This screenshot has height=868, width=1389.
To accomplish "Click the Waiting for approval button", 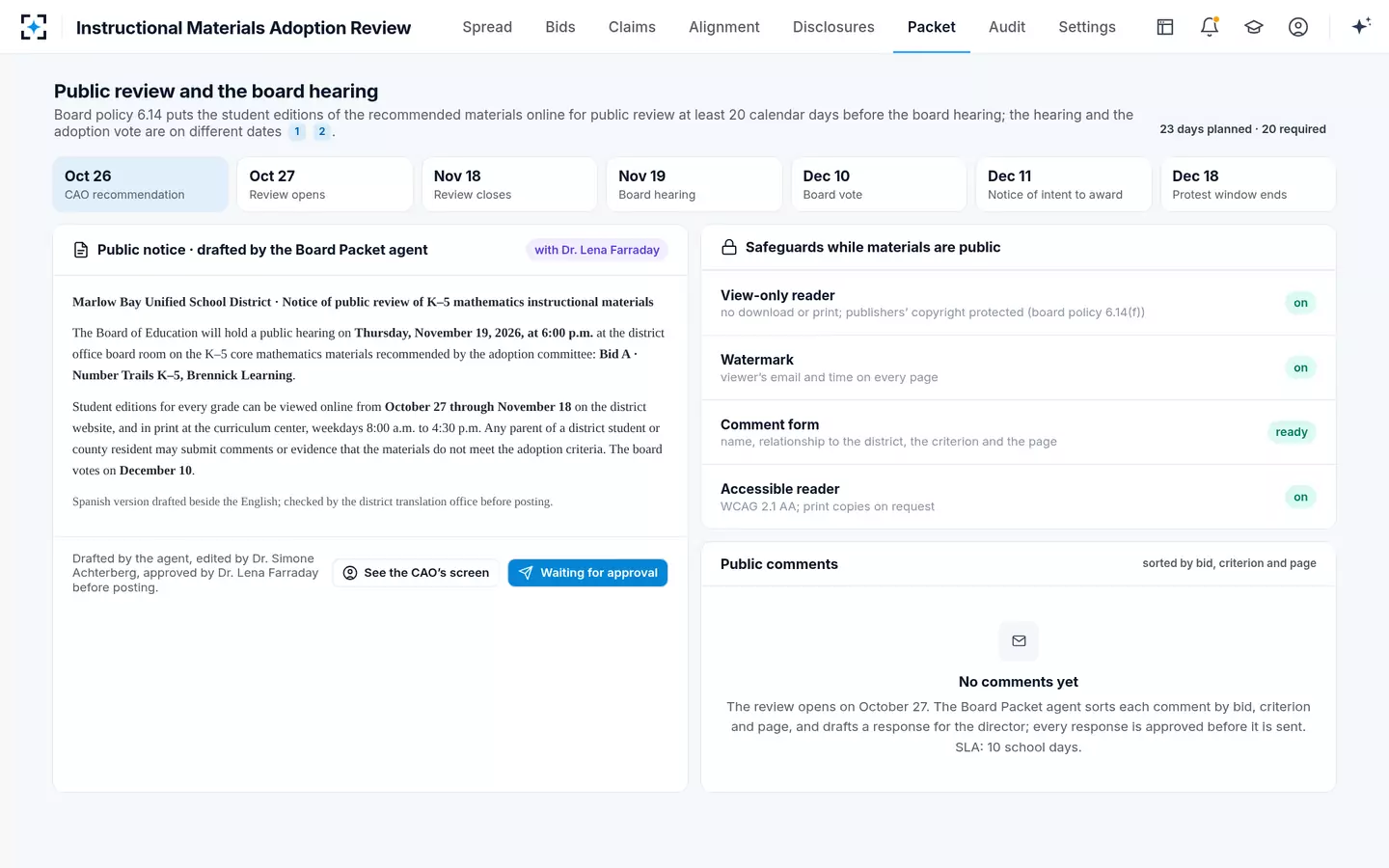I will pyautogui.click(x=587, y=573).
